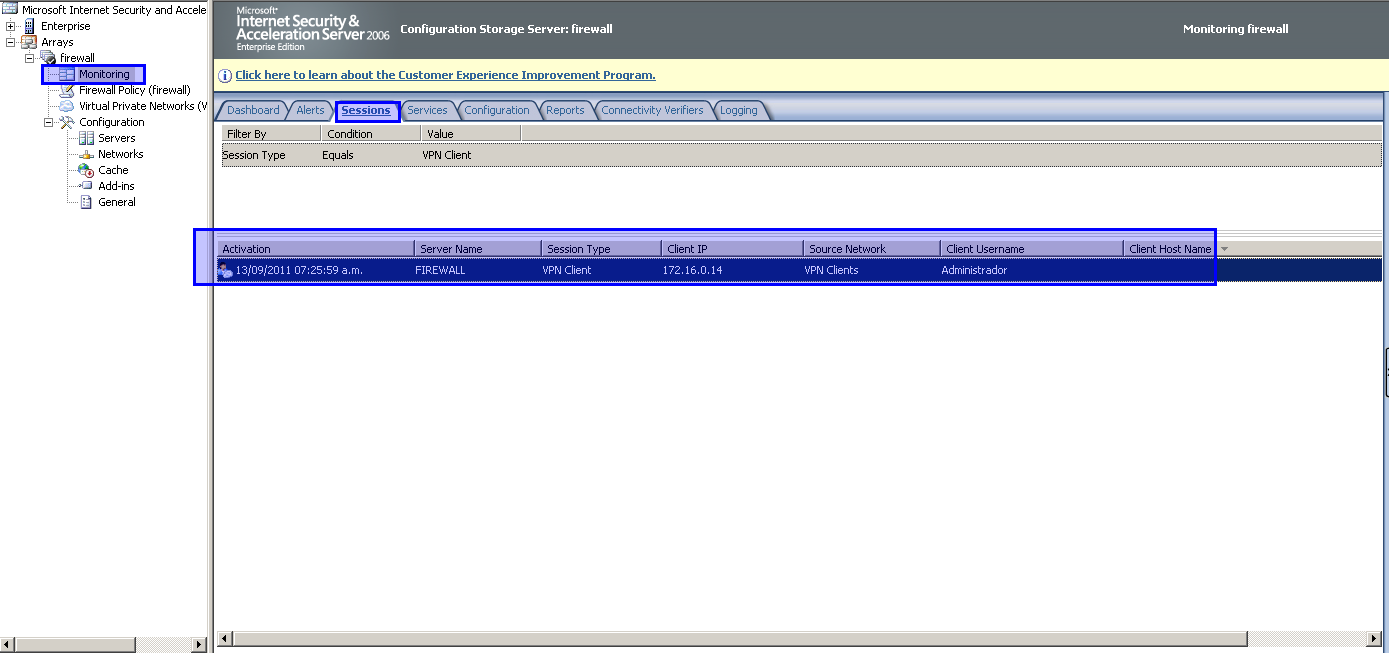Select the Servers tree item
Screen dimensions: 1389x653
pos(116,138)
